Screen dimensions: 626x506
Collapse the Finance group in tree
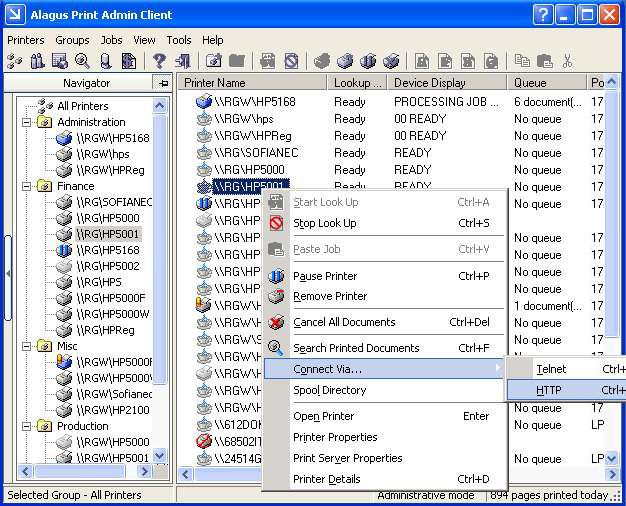tap(26, 186)
